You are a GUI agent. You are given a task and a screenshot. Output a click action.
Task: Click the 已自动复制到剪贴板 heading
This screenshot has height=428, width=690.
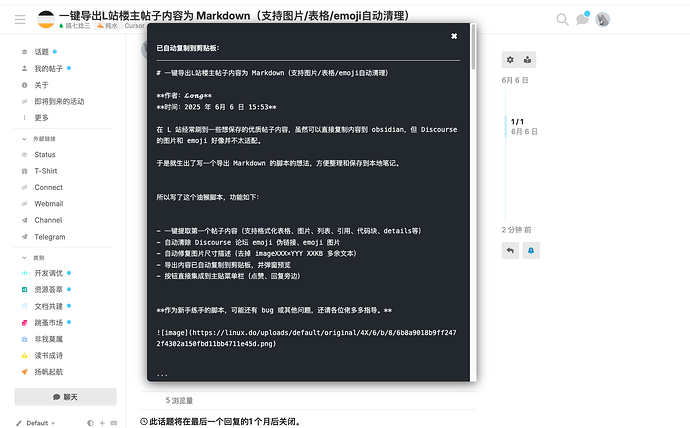pos(188,48)
